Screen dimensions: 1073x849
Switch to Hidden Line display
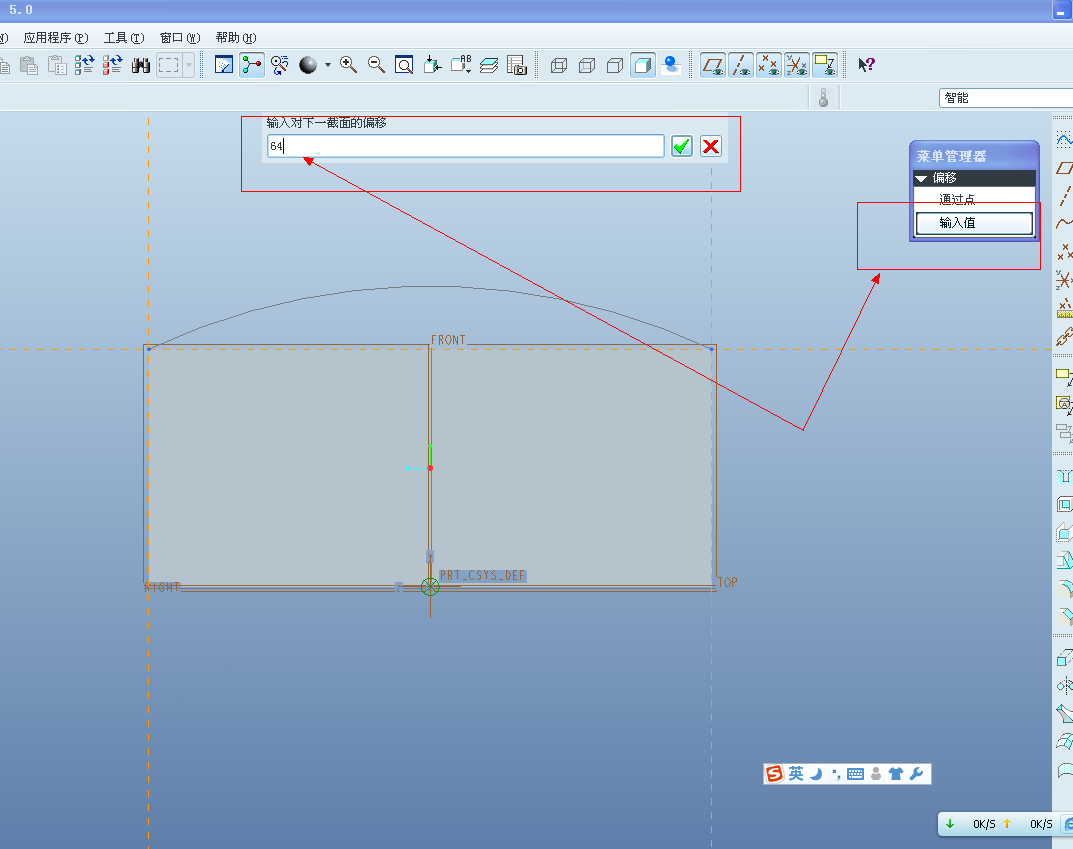coord(587,65)
